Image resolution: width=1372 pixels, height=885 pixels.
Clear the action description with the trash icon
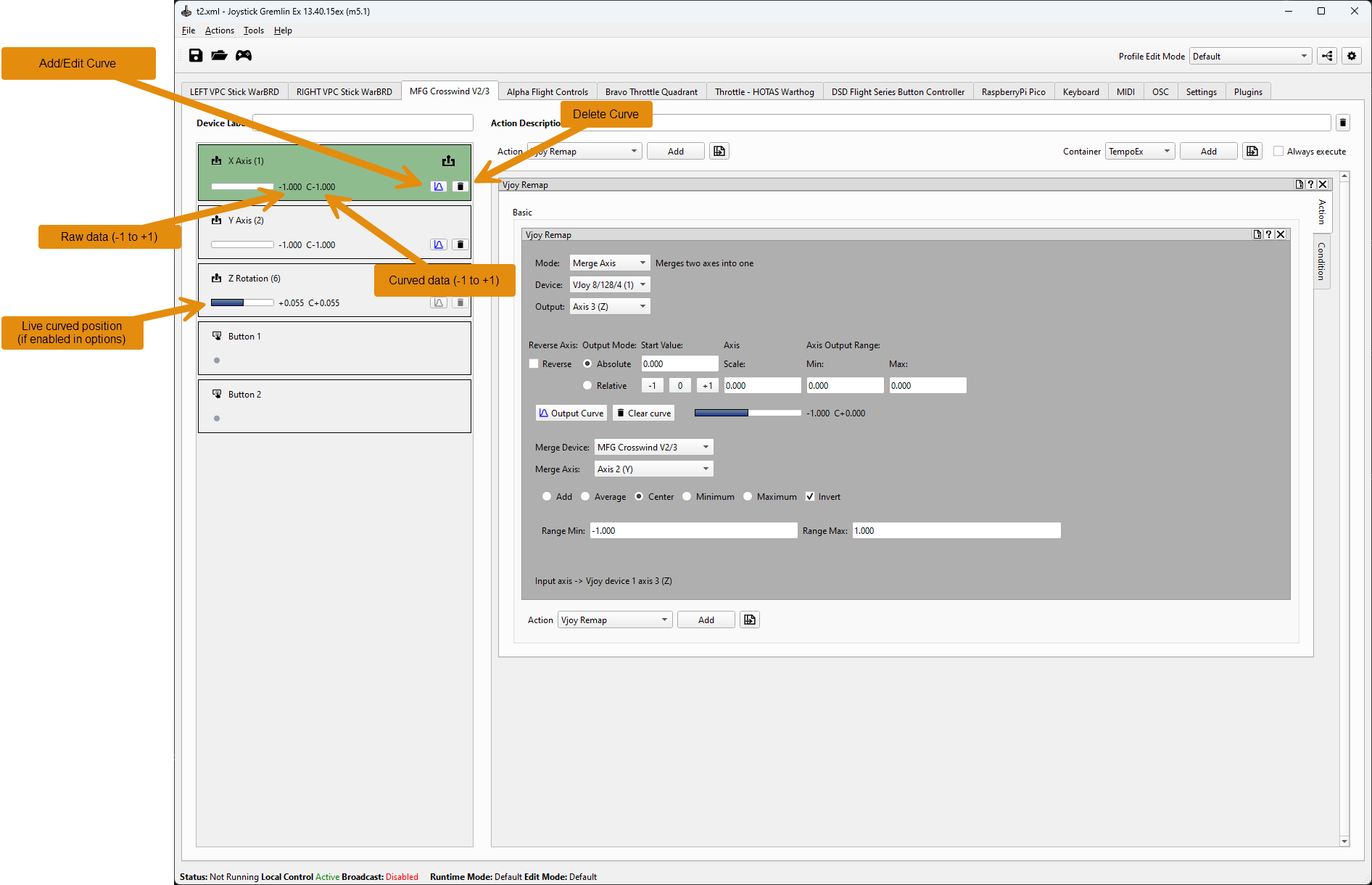coord(1343,123)
